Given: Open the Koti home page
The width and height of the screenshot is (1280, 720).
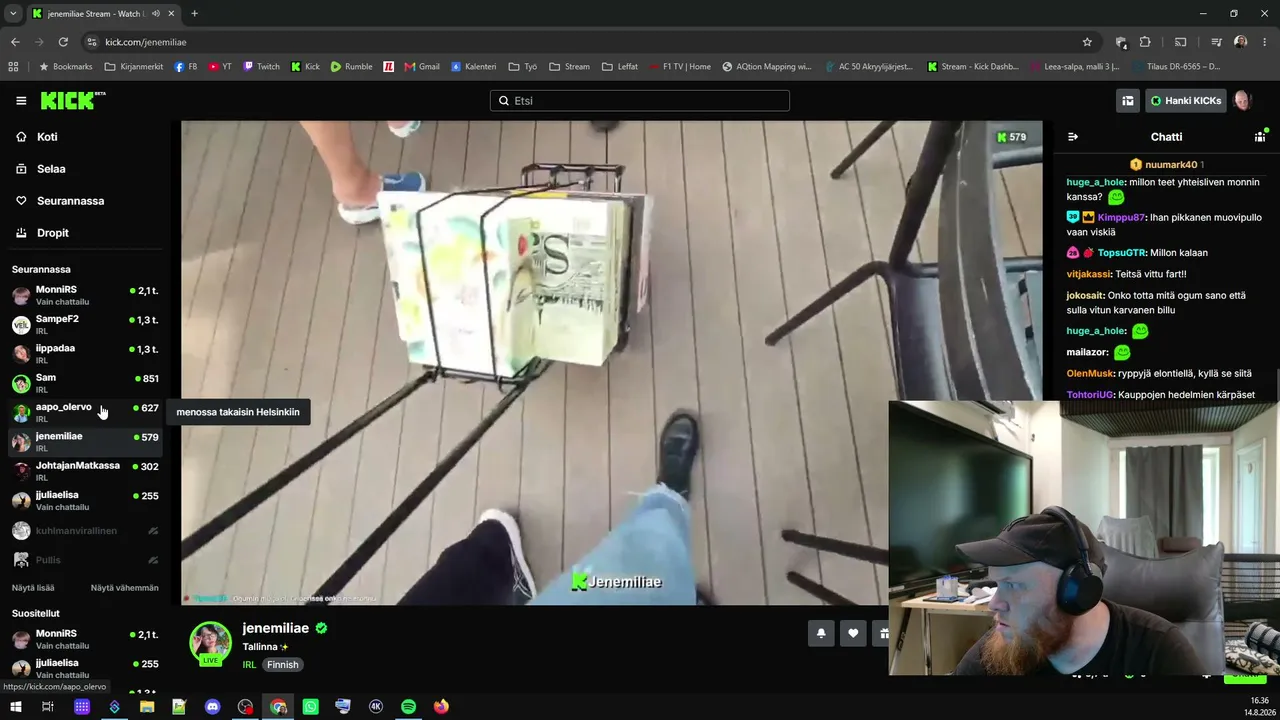Looking at the screenshot, I should 47,137.
